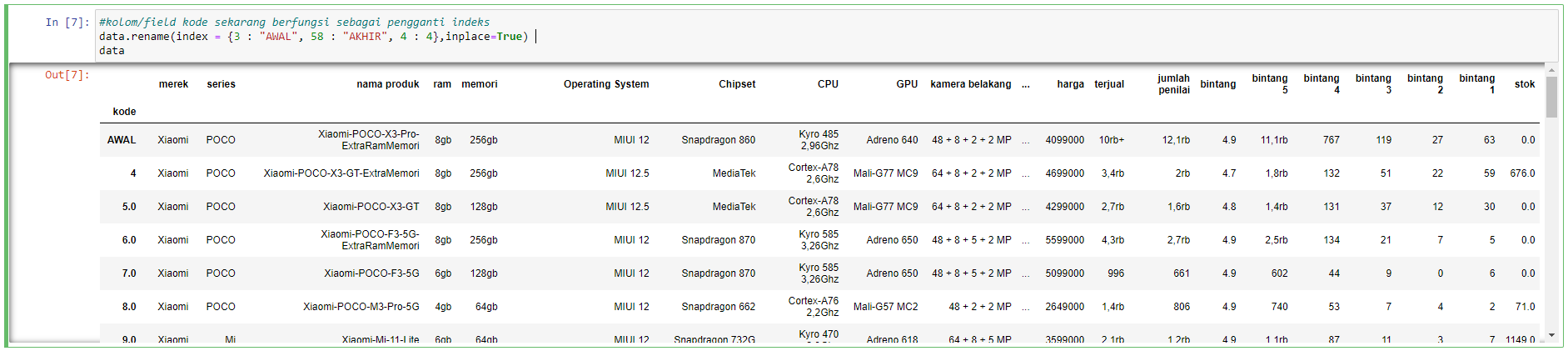Click the 'Snapdragon 860' chipset cell

pyautogui.click(x=719, y=140)
